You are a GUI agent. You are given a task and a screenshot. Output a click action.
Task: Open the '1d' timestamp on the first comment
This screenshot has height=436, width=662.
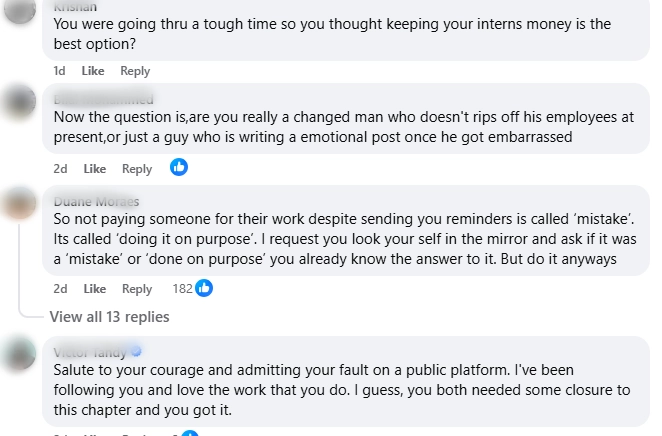(x=59, y=71)
